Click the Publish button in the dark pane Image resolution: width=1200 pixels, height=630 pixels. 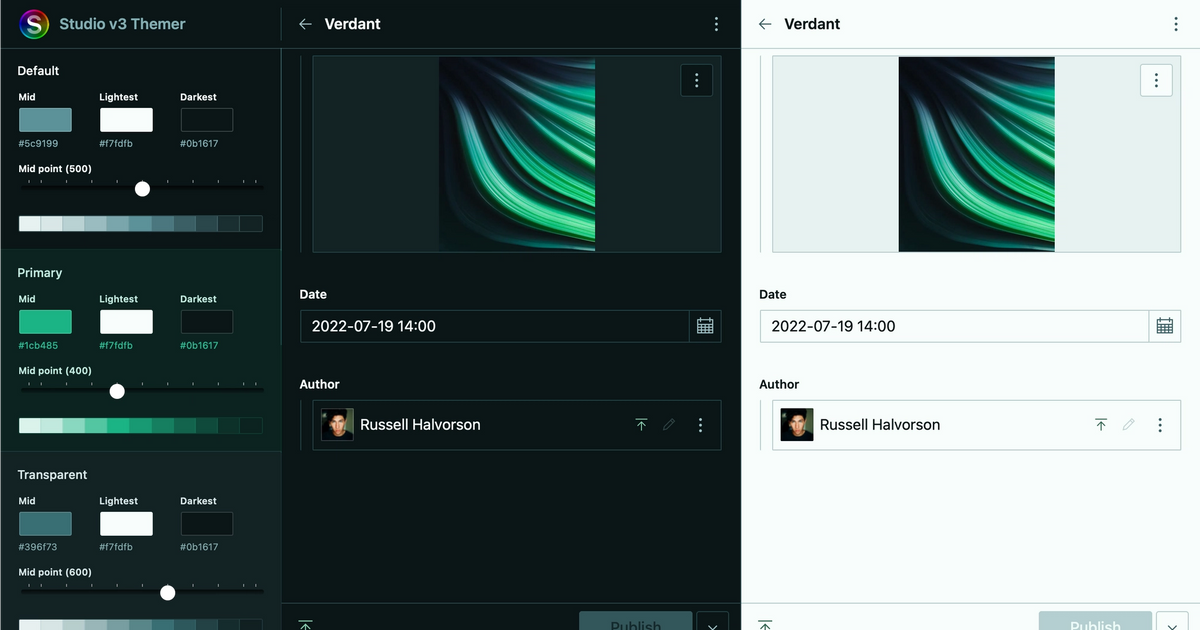point(636,622)
